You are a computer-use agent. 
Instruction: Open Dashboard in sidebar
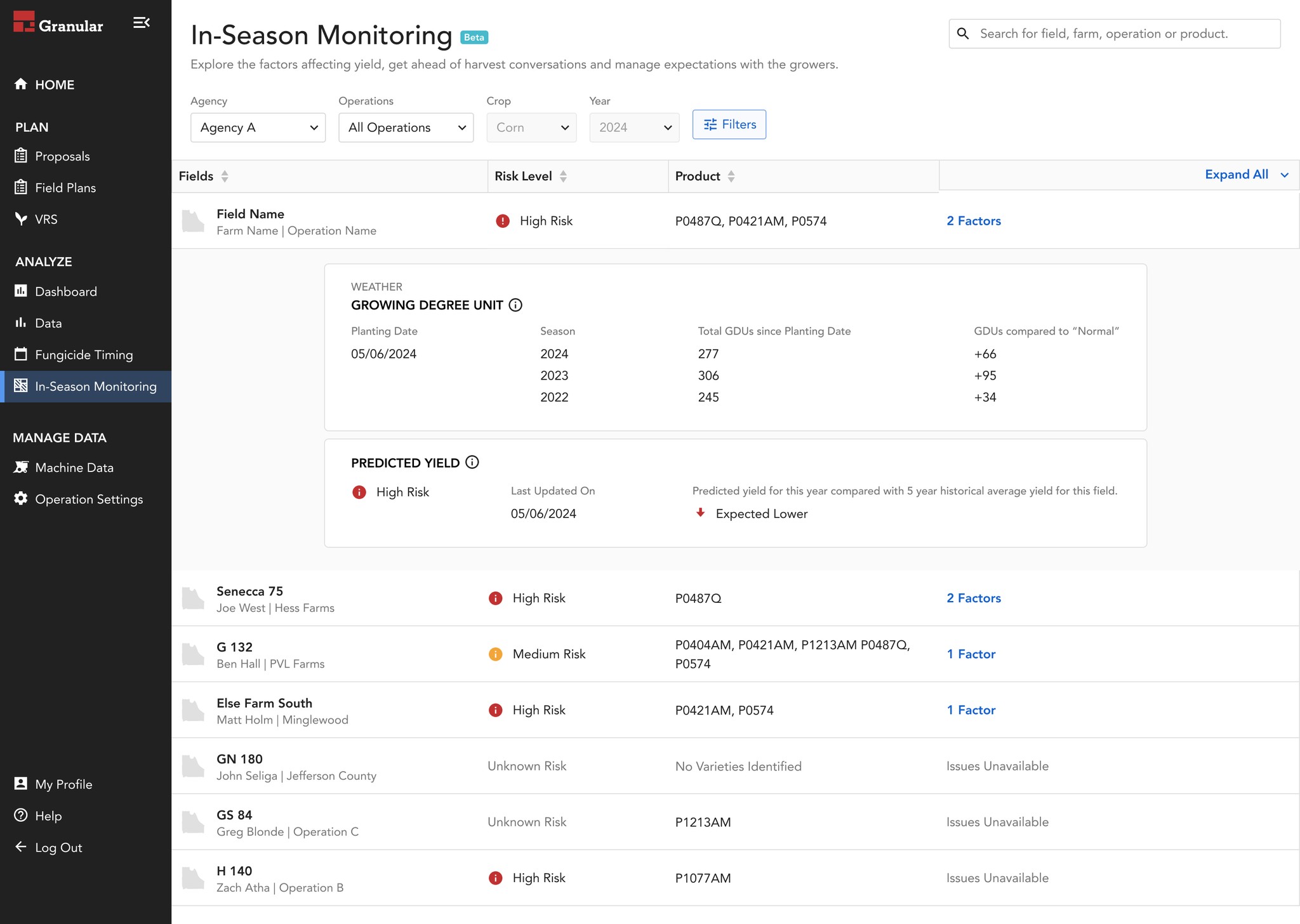click(66, 291)
